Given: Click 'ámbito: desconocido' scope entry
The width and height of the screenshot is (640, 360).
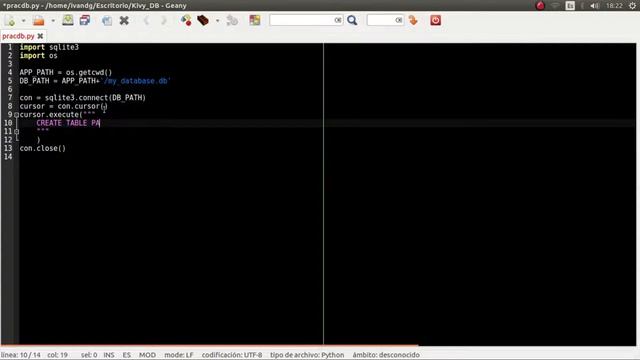Looking at the screenshot, I should coord(386,355).
